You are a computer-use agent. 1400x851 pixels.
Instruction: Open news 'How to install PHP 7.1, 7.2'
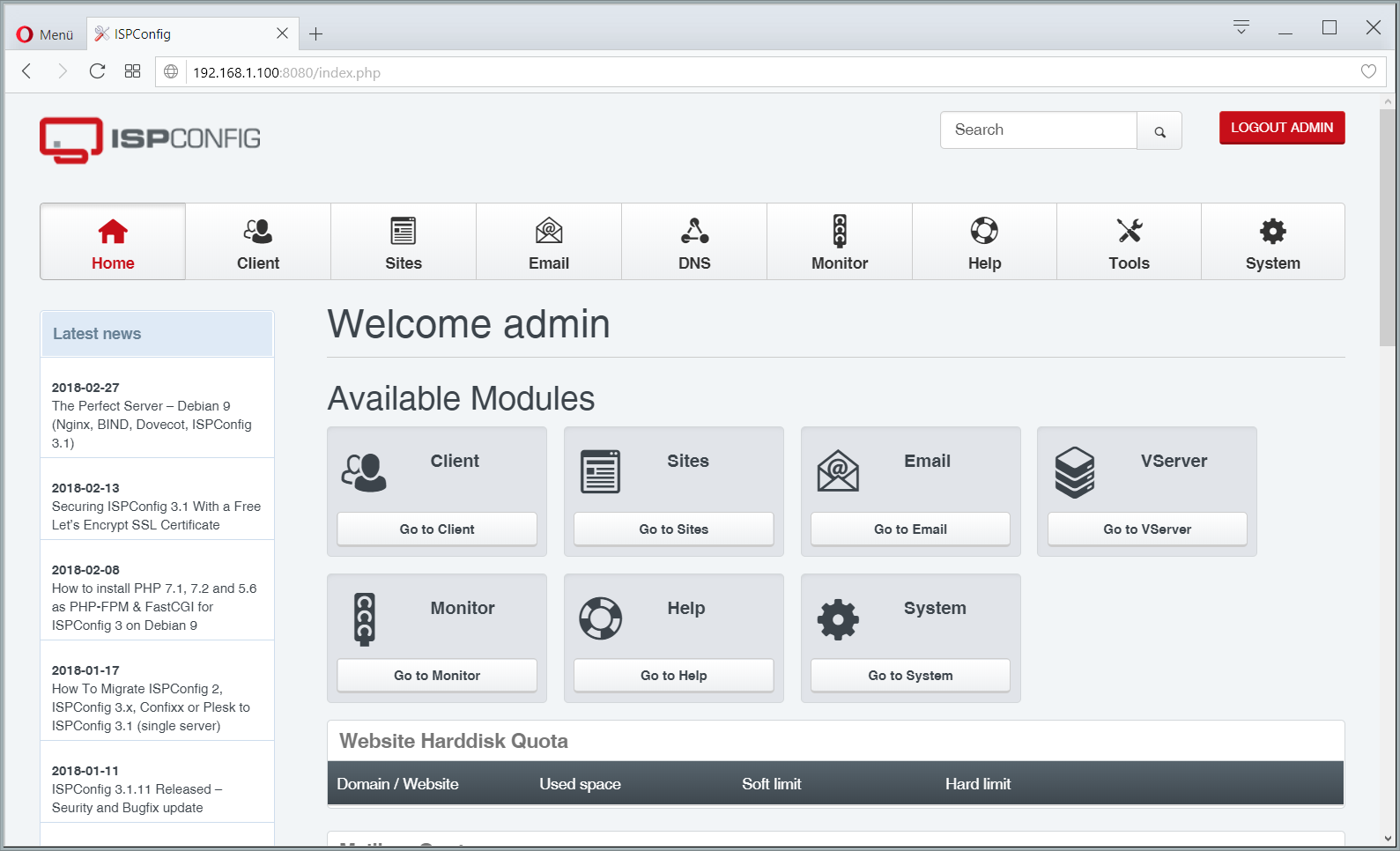pyautogui.click(x=154, y=607)
